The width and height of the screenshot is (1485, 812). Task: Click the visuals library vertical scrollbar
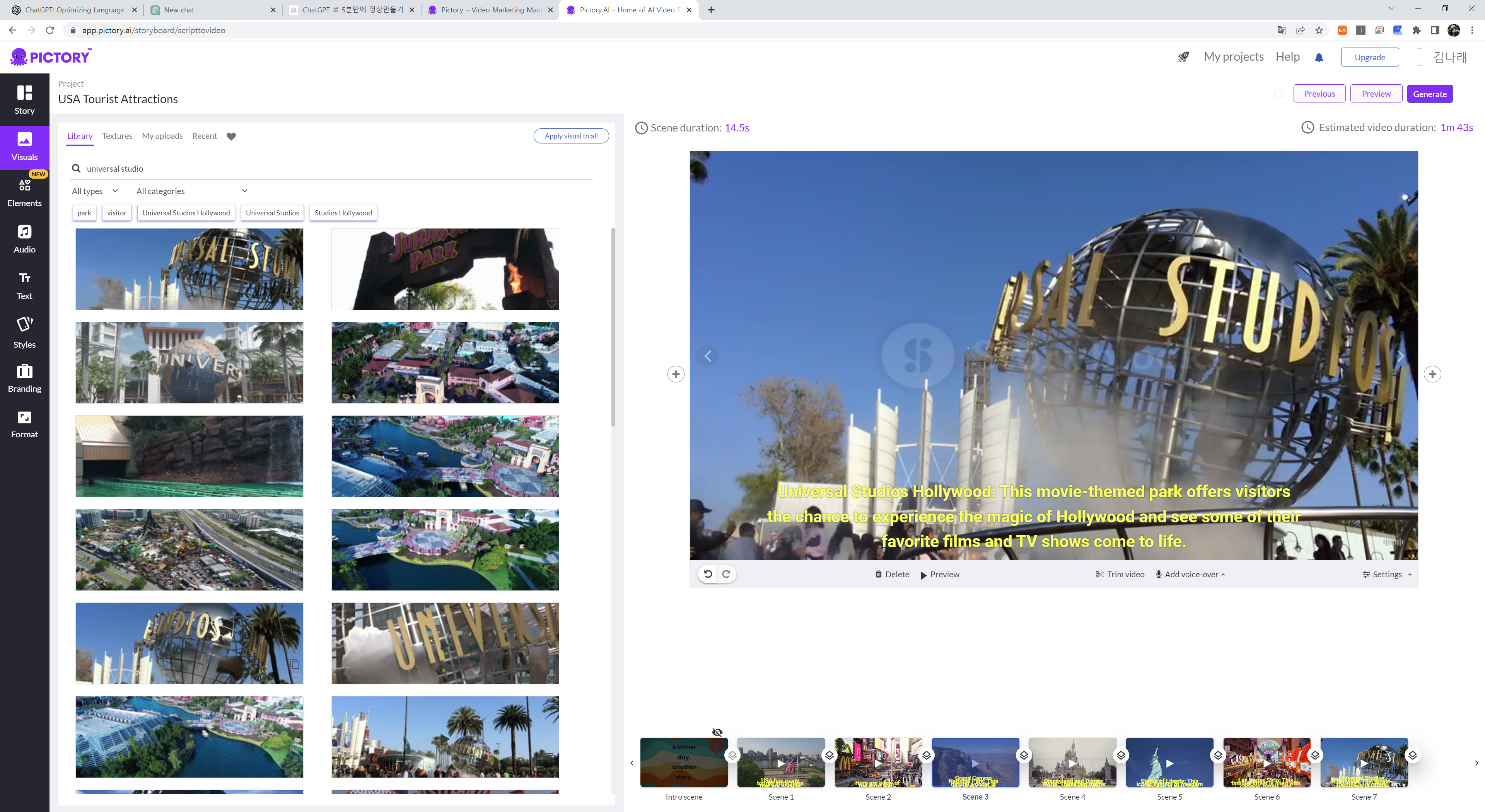coord(613,328)
